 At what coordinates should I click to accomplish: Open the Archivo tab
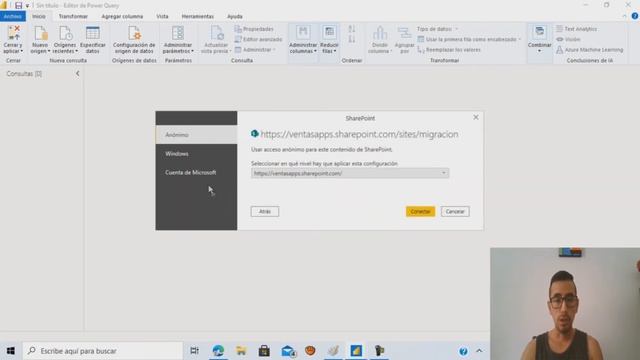(13, 16)
